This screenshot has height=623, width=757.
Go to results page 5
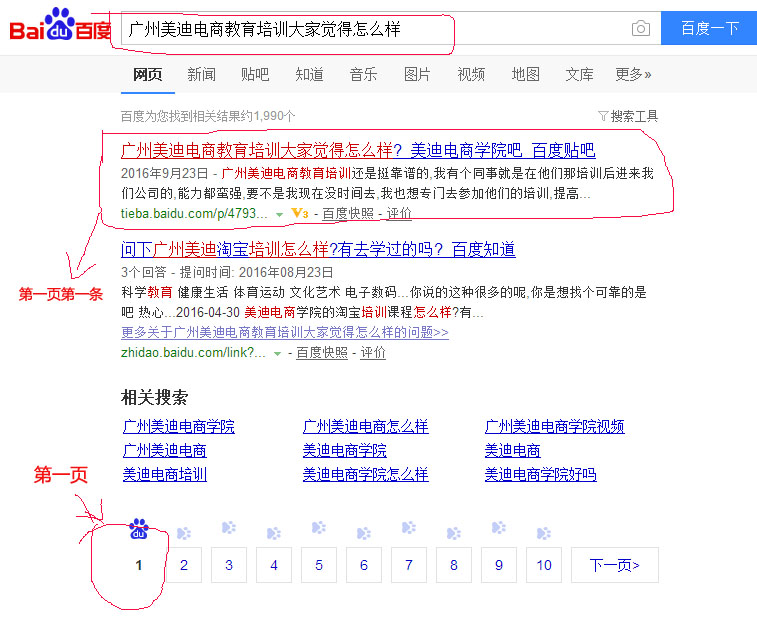coord(319,565)
